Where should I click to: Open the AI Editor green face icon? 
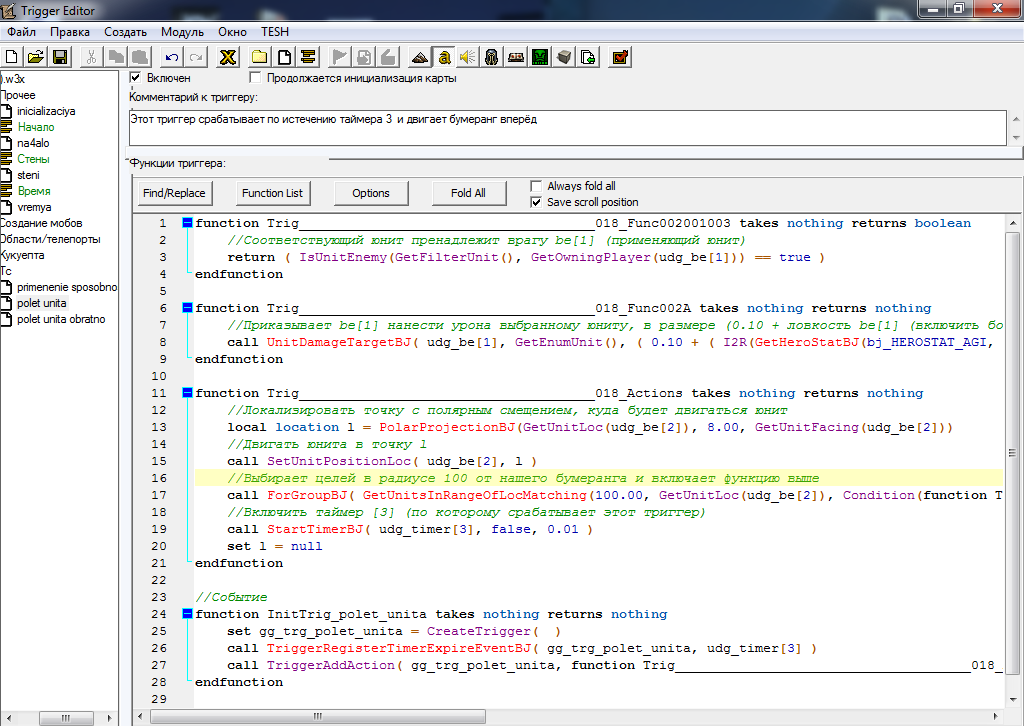point(540,57)
